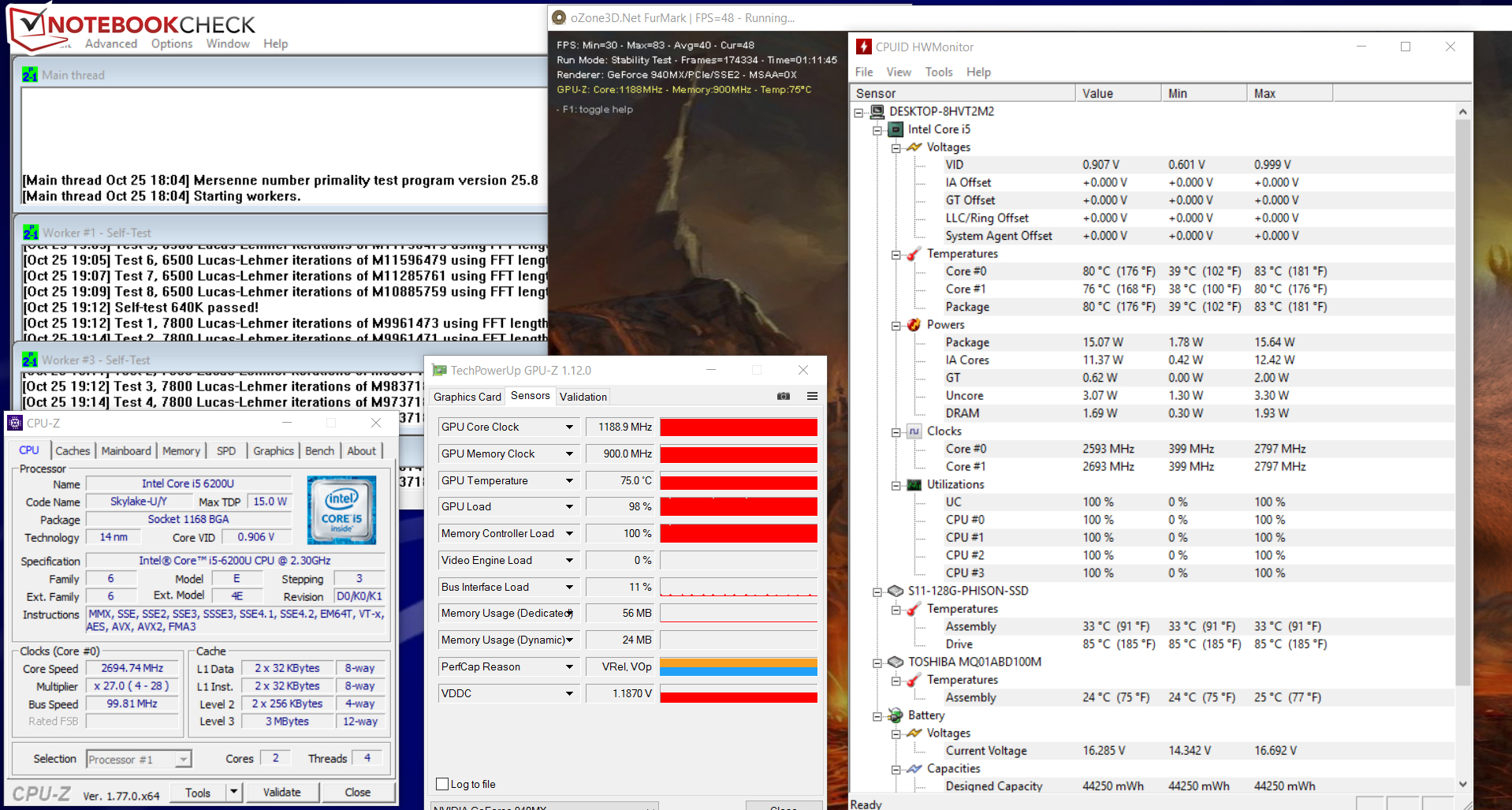Click the Max column header in HWMonitor
This screenshot has height=810, width=1512.
[1290, 93]
